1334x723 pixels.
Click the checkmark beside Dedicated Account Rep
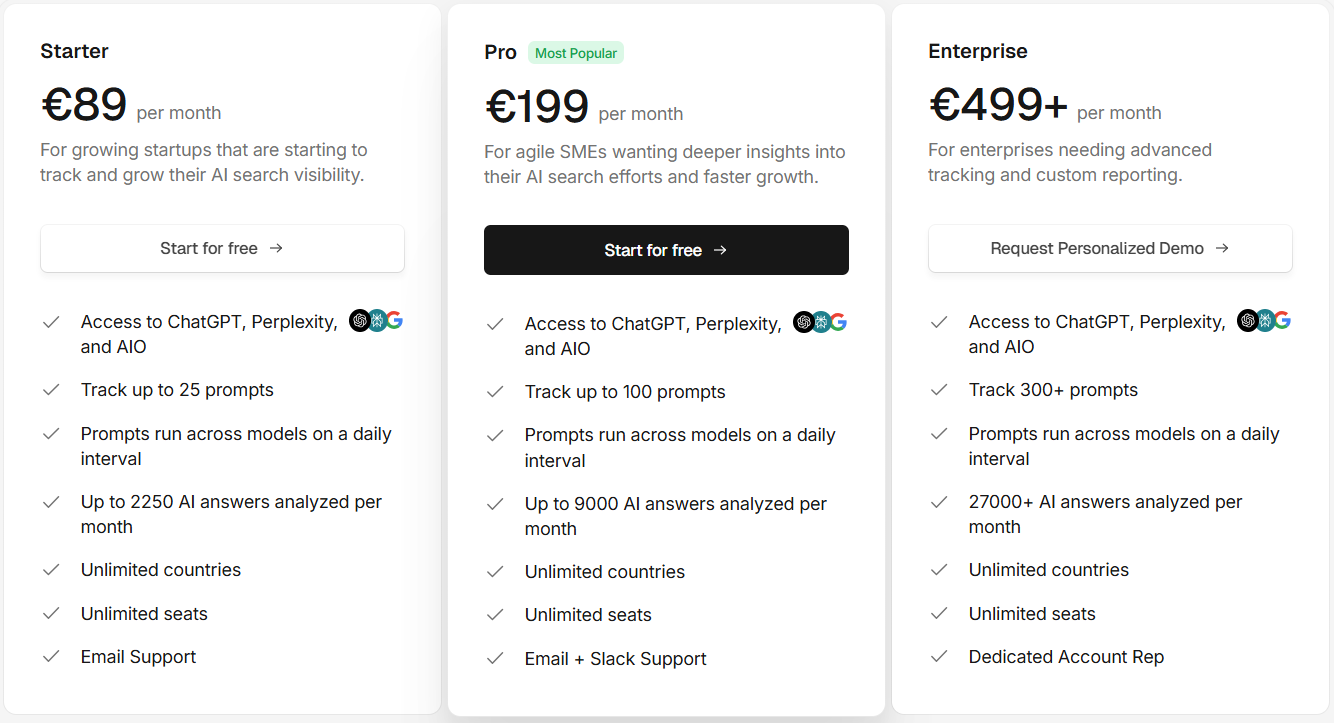pos(939,656)
